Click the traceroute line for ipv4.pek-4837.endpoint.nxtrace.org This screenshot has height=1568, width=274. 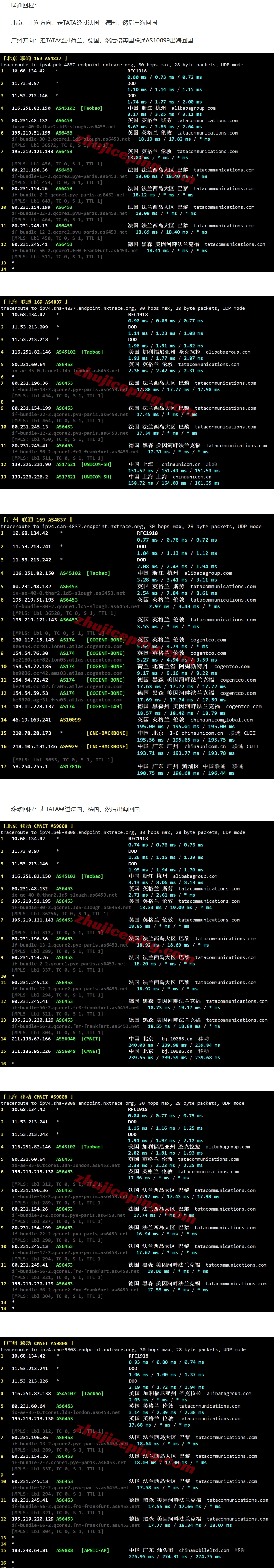[x=122, y=65]
